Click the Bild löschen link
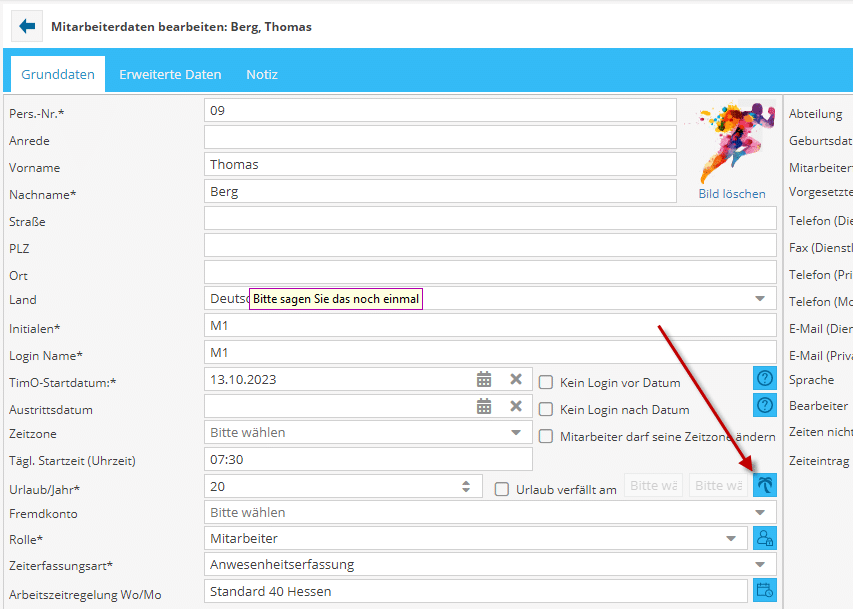 (732, 194)
